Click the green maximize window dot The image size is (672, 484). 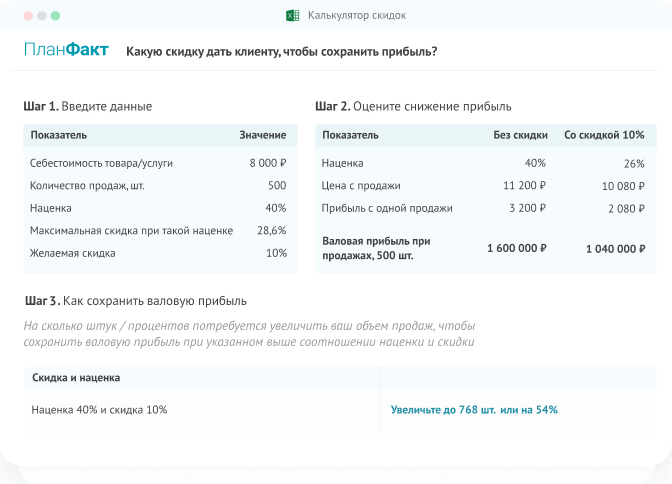[x=54, y=17]
